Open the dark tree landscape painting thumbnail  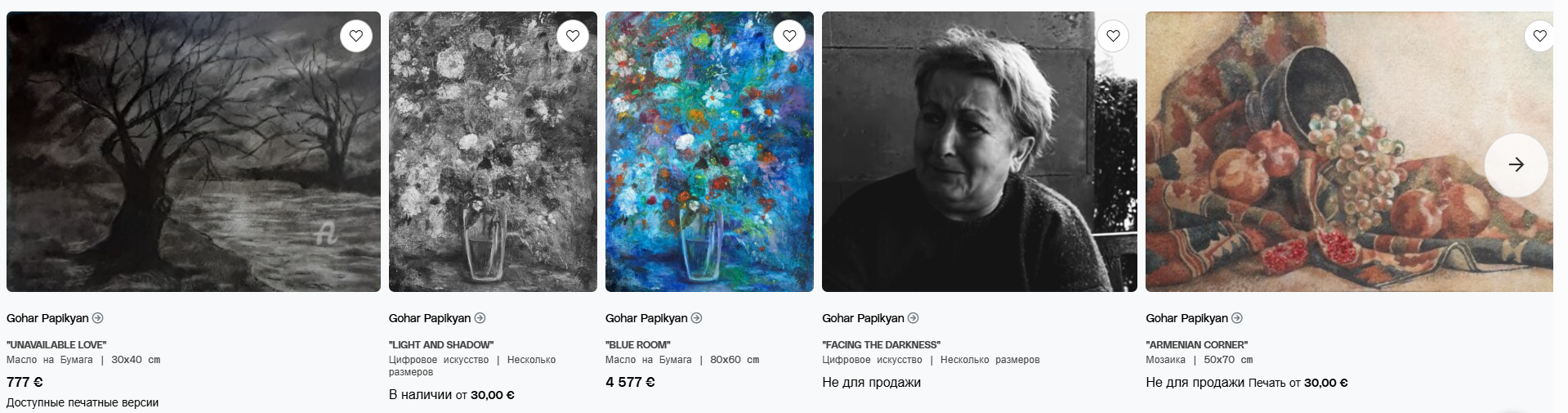194,151
